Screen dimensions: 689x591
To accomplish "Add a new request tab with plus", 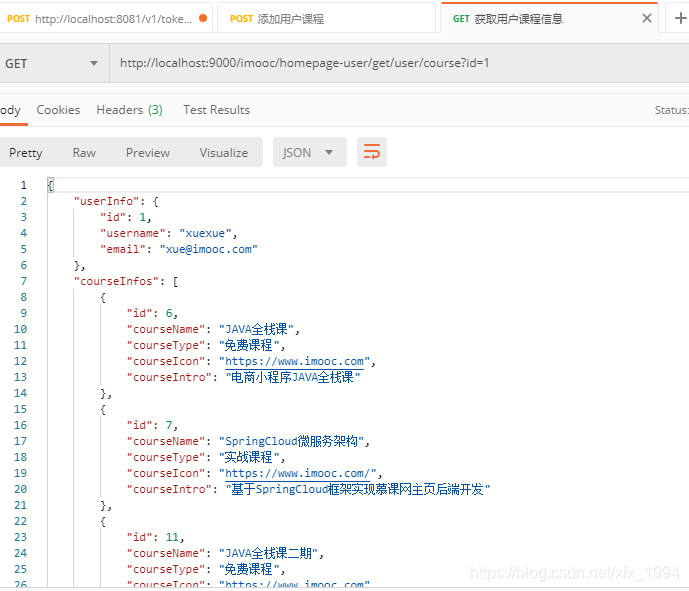I will [x=680, y=18].
